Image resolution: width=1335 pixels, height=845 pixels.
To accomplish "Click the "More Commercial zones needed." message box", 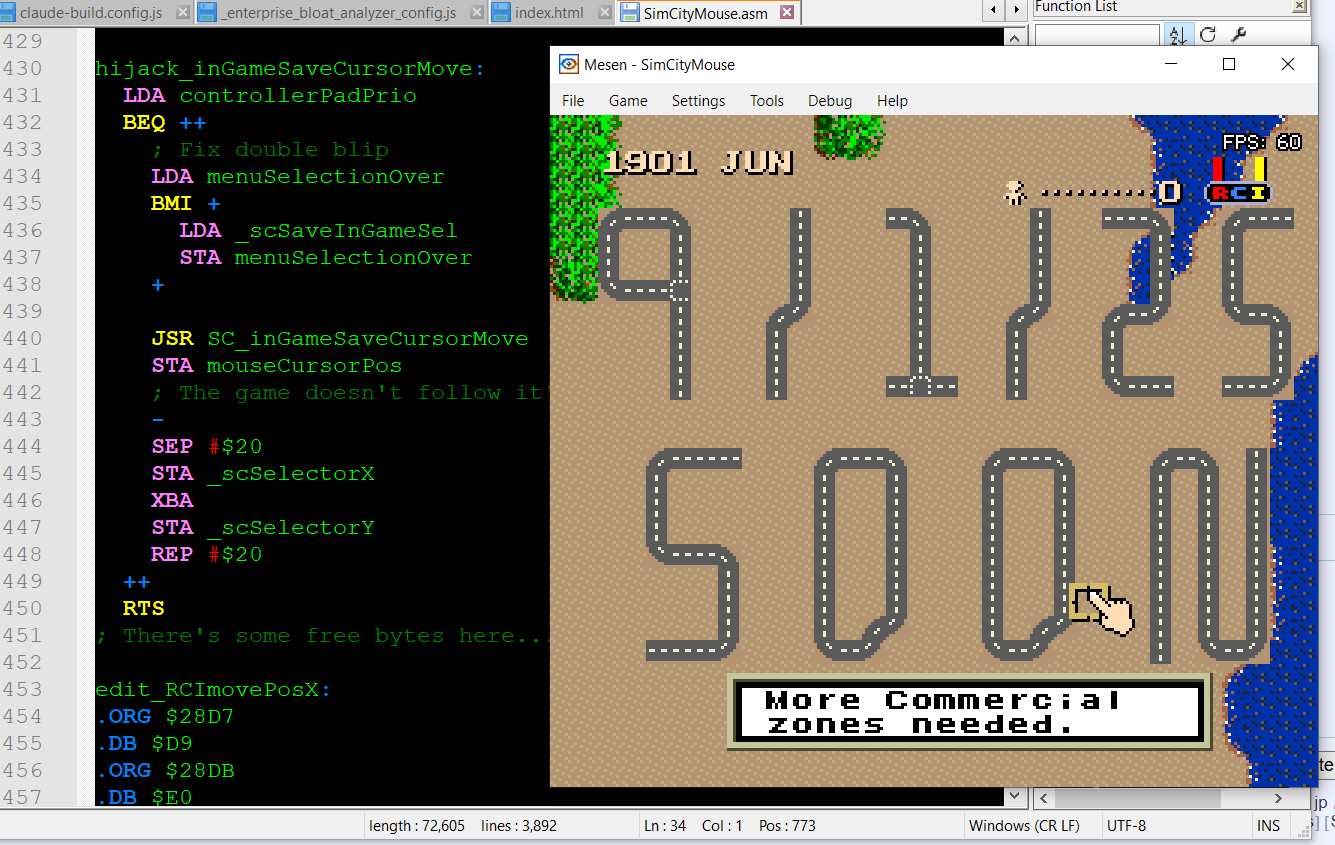I will coord(968,711).
